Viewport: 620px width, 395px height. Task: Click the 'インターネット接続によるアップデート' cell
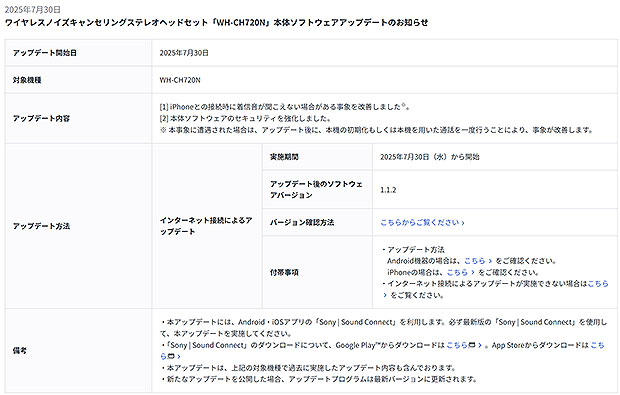click(206, 226)
